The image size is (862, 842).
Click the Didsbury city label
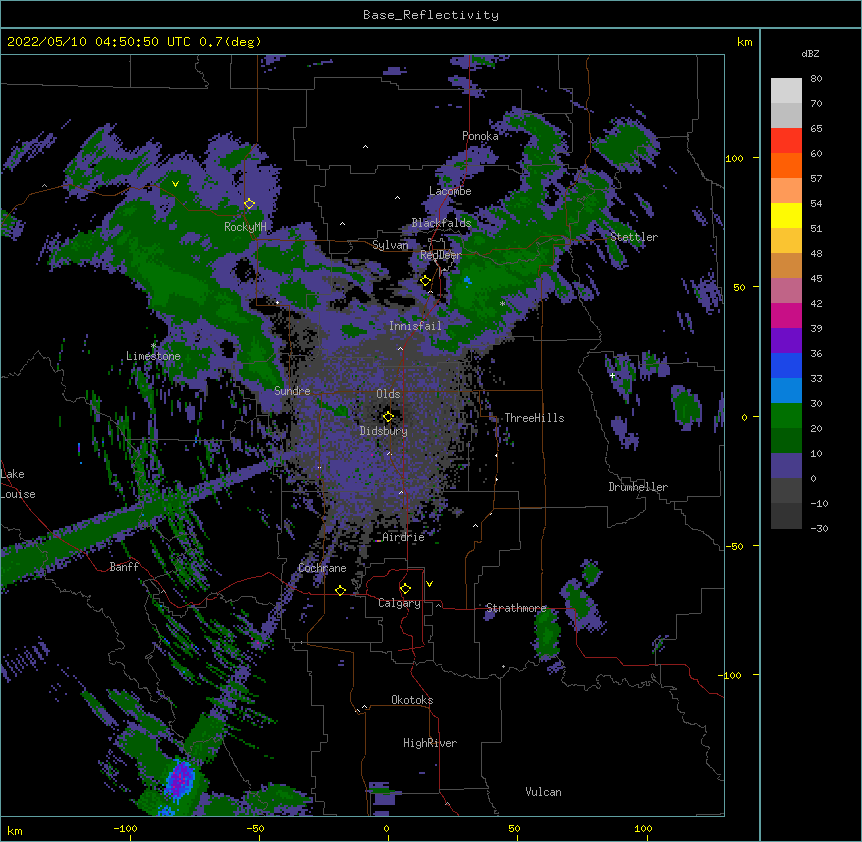click(384, 431)
